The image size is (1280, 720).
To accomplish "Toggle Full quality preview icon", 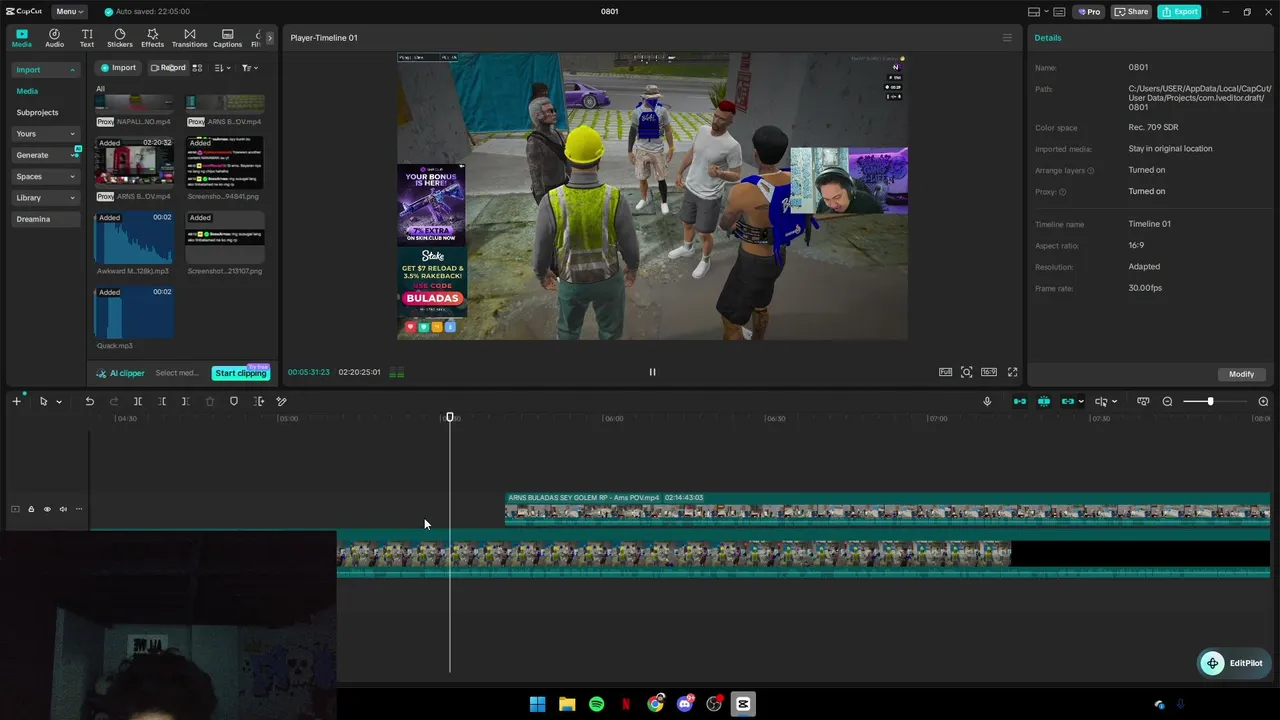I will point(945,372).
